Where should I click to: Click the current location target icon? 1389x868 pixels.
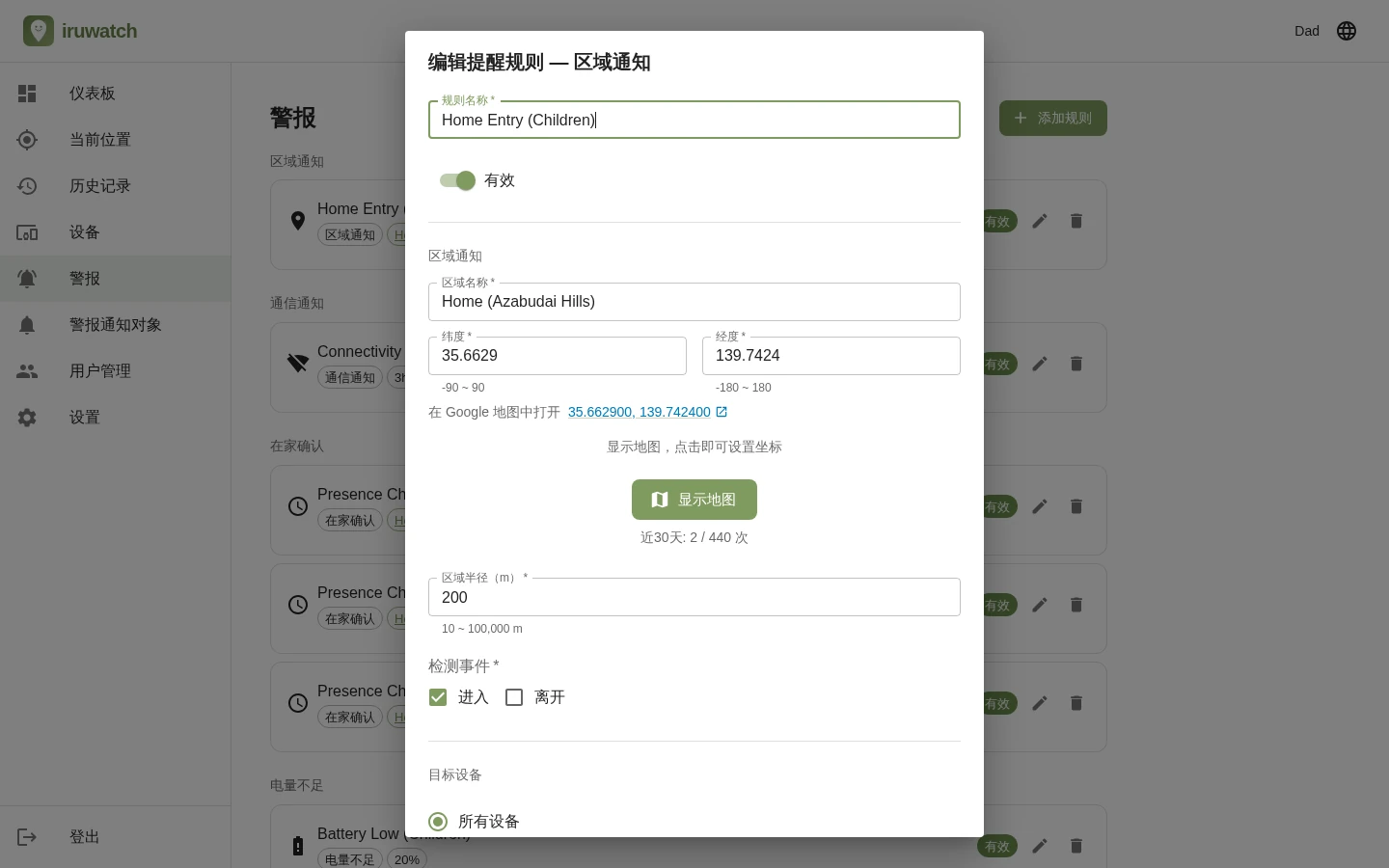pyautogui.click(x=27, y=140)
